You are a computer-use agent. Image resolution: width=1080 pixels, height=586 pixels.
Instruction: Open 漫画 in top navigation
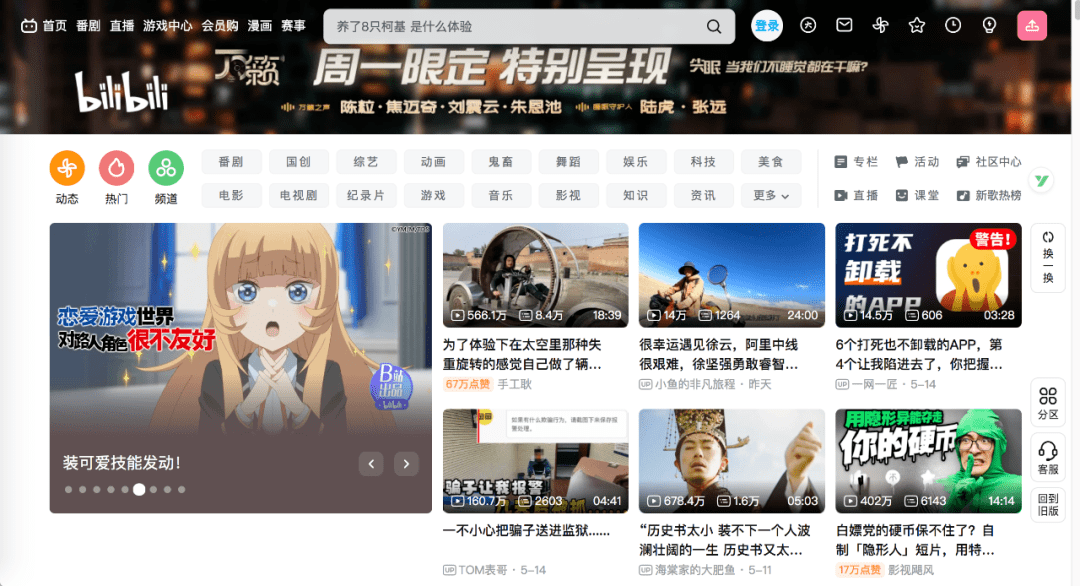pos(260,26)
